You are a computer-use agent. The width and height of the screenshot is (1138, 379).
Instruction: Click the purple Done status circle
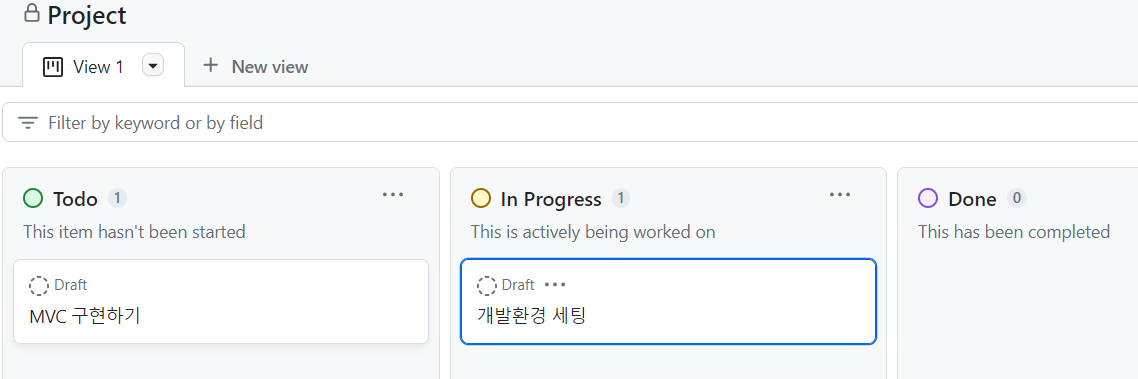(x=928, y=198)
